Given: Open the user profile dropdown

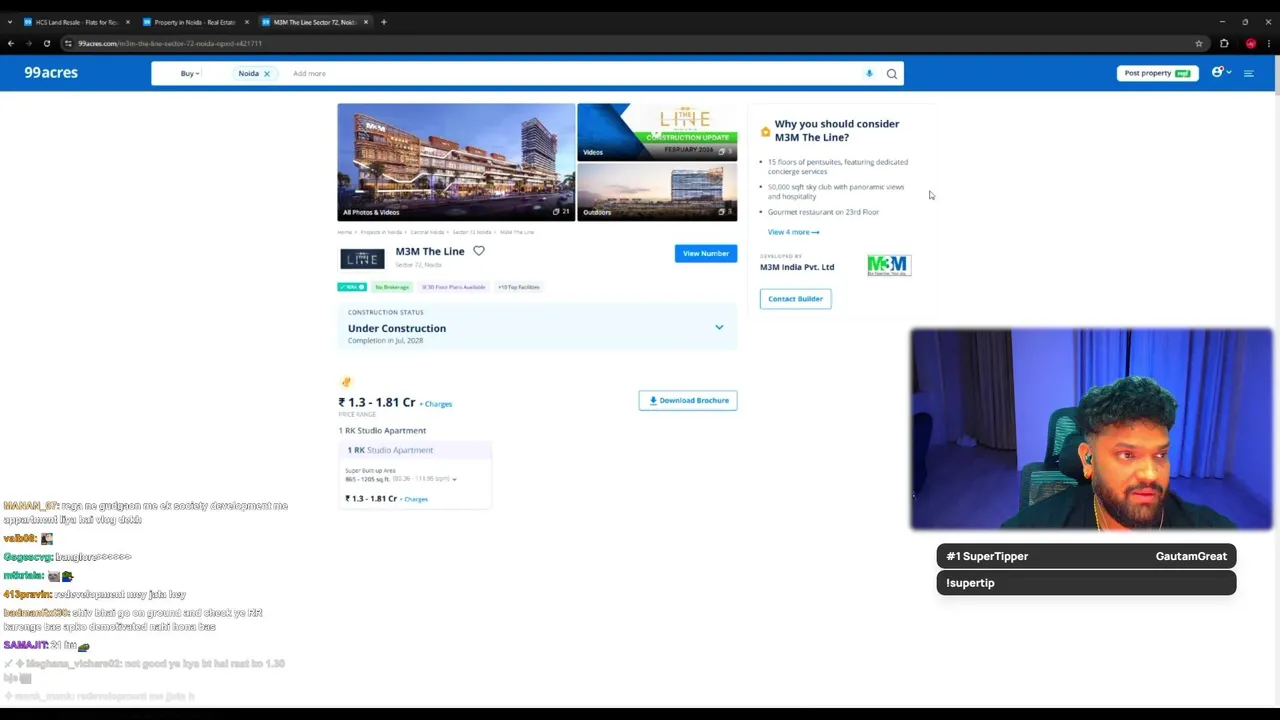Looking at the screenshot, I should [x=1221, y=72].
